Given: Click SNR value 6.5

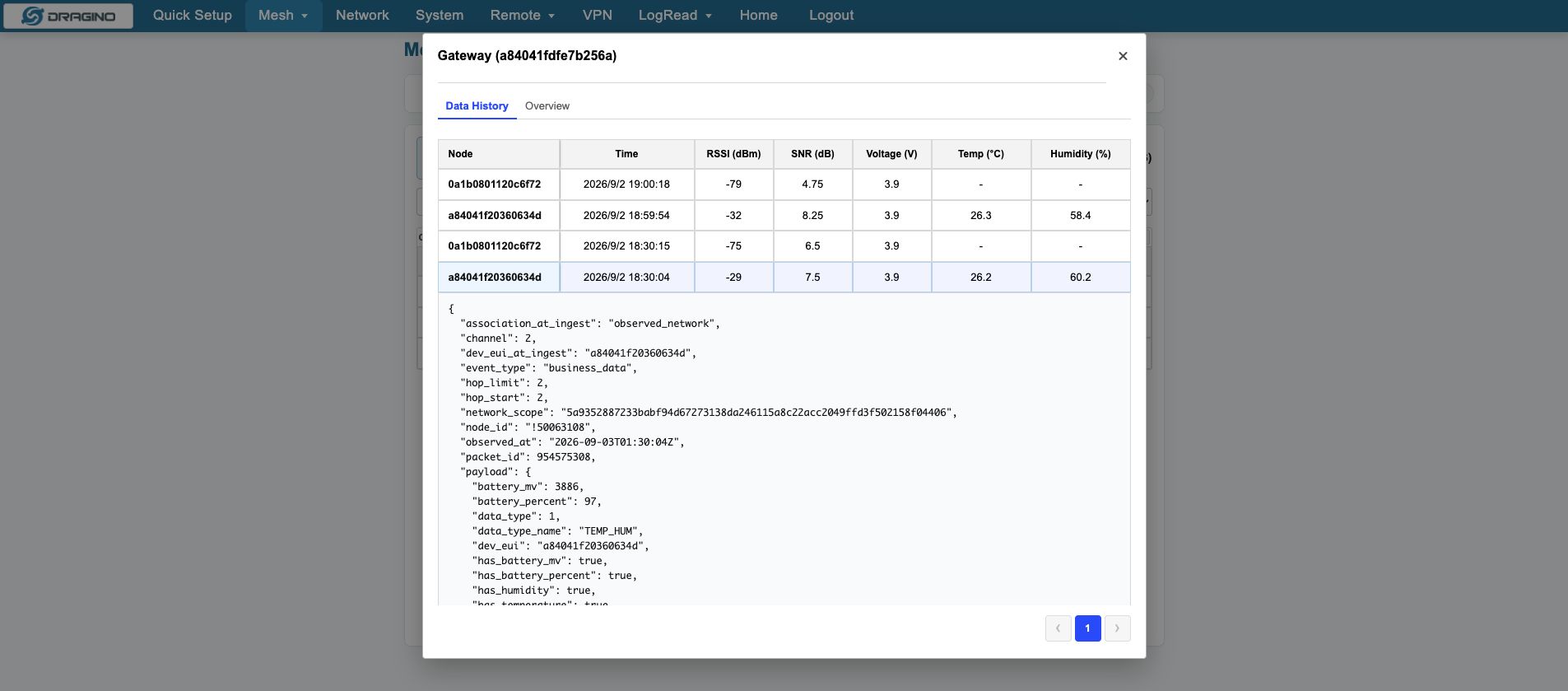Looking at the screenshot, I should (x=813, y=246).
